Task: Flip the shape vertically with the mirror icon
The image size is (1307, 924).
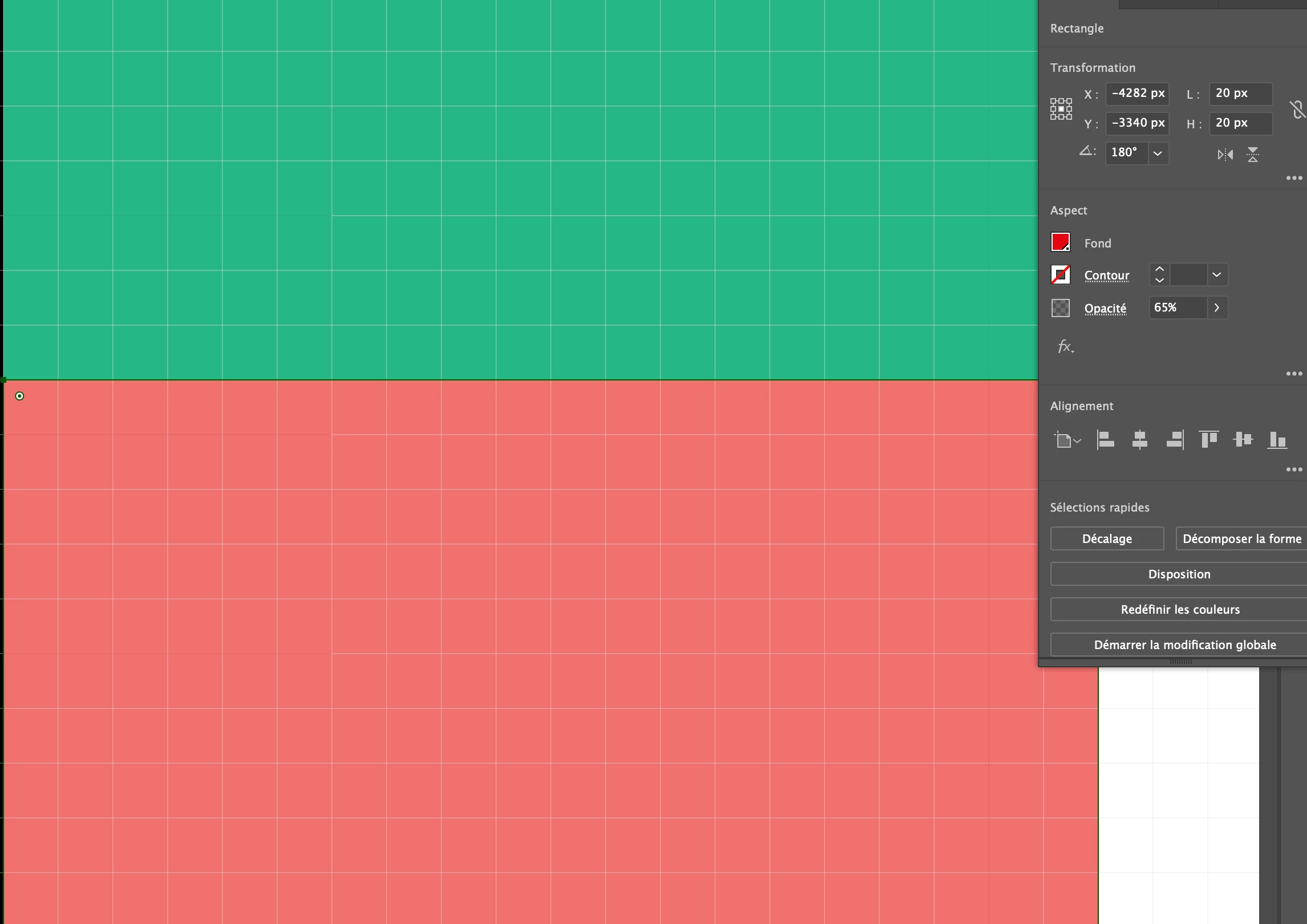Action: 1252,155
